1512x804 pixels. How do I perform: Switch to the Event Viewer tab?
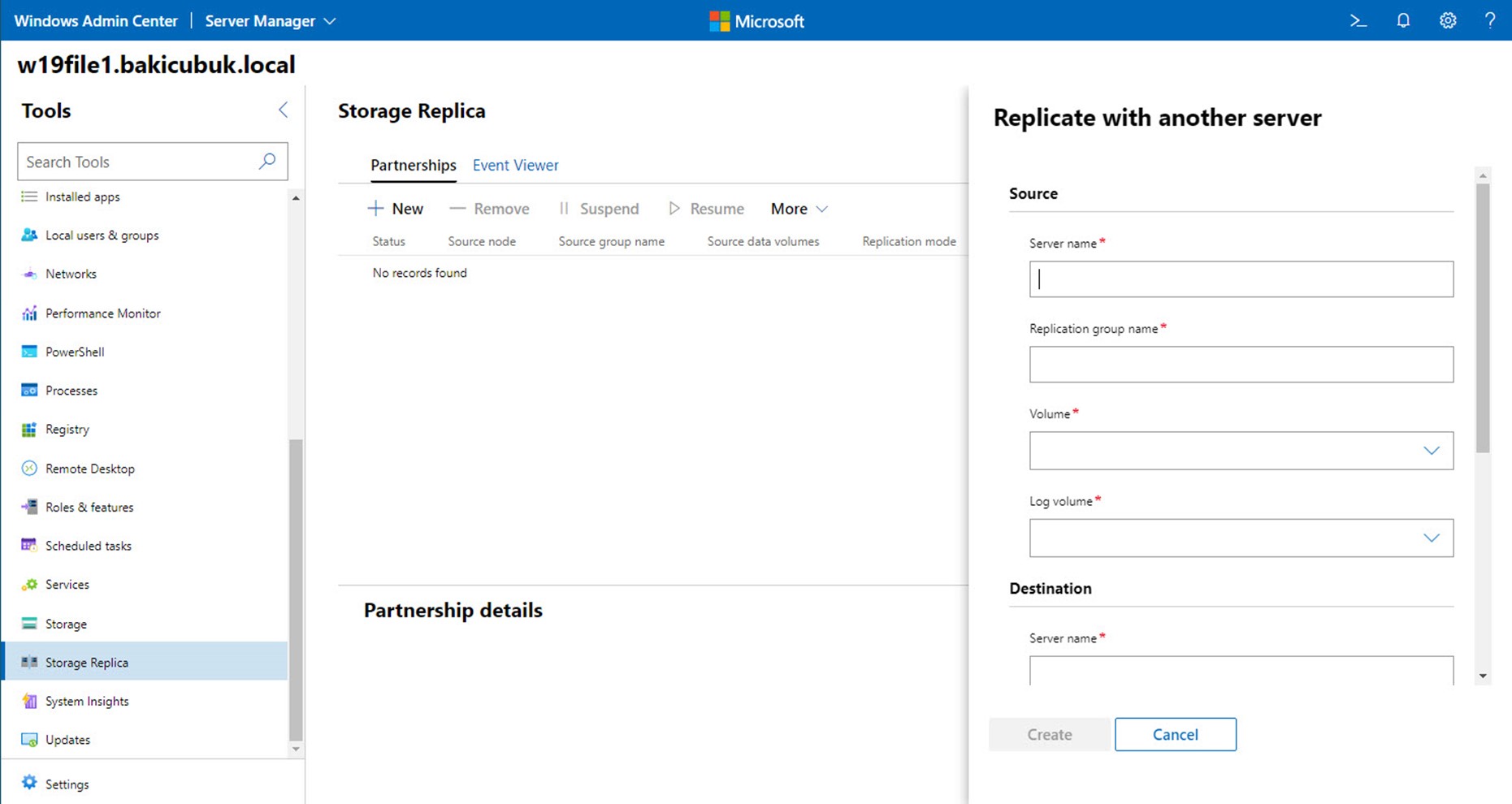point(516,165)
